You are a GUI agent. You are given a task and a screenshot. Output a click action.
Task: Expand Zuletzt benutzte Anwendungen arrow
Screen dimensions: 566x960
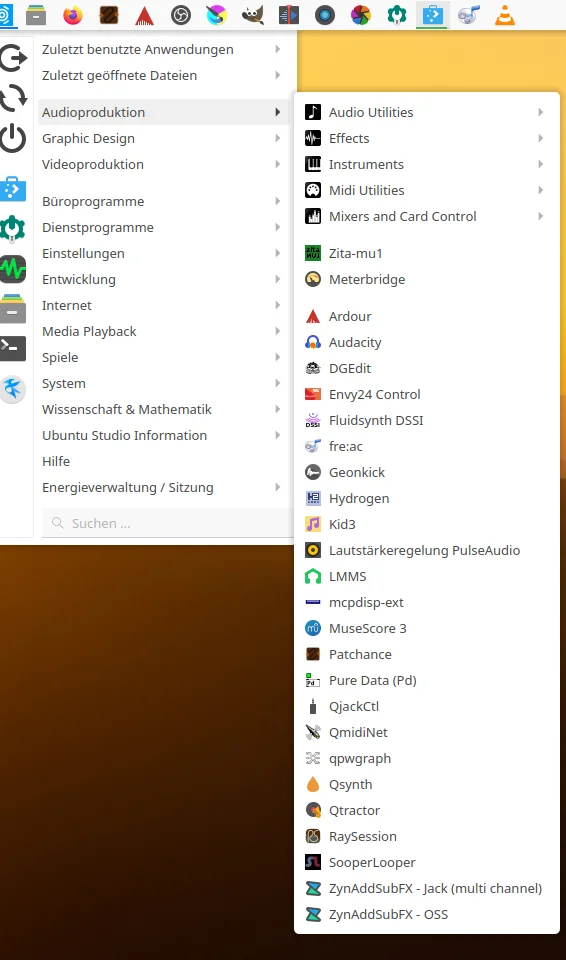(277, 49)
